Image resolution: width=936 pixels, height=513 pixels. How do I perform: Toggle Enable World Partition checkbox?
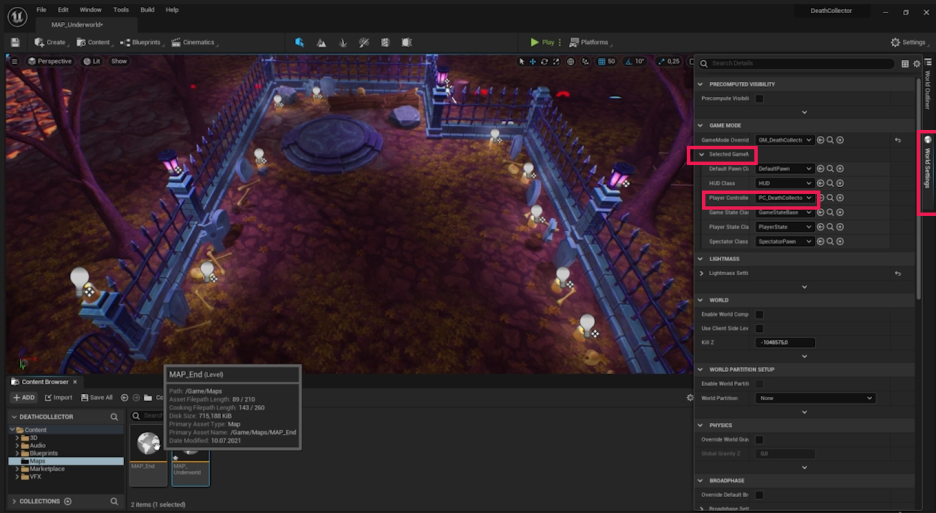click(x=759, y=383)
